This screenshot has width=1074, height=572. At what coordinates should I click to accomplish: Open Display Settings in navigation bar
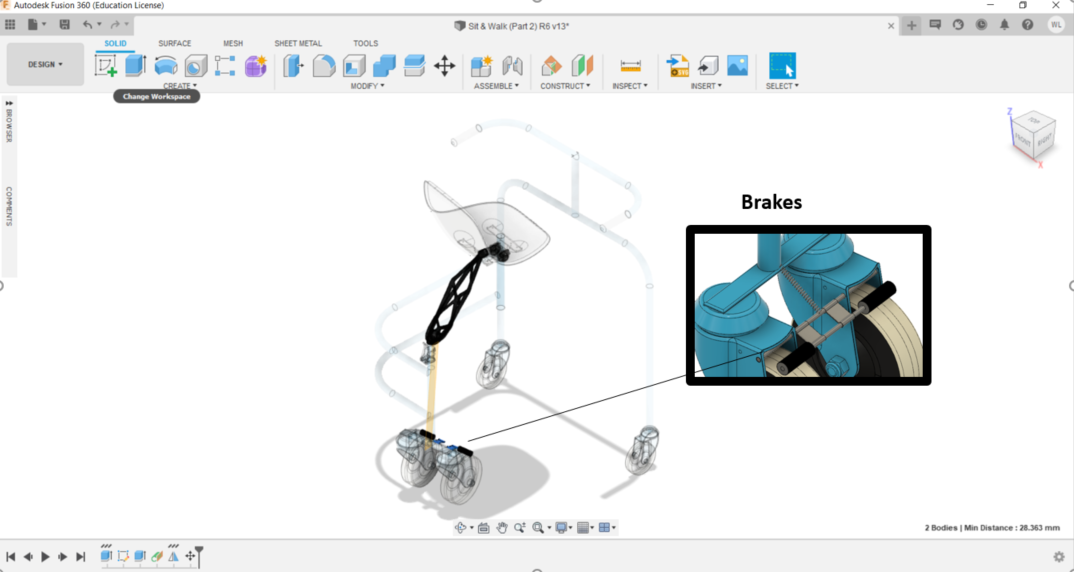pyautogui.click(x=564, y=527)
